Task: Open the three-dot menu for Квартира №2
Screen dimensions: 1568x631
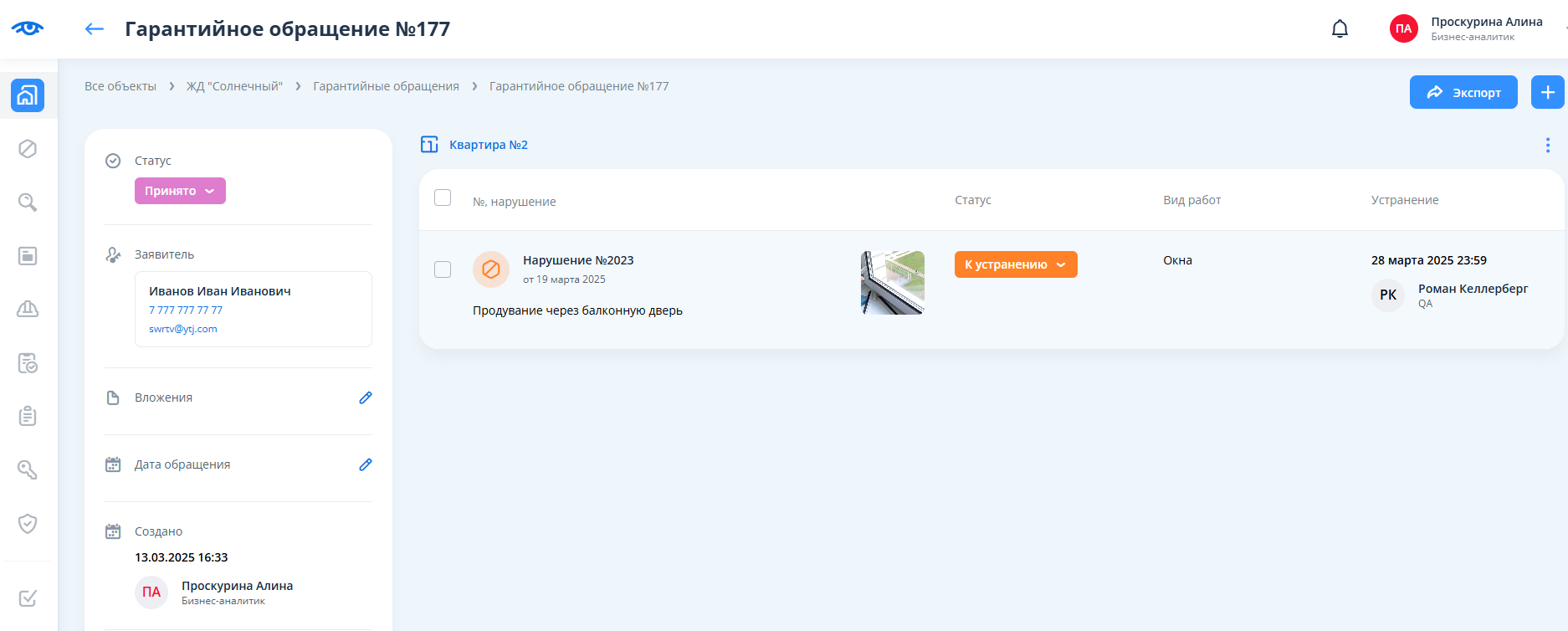Action: tap(1547, 146)
